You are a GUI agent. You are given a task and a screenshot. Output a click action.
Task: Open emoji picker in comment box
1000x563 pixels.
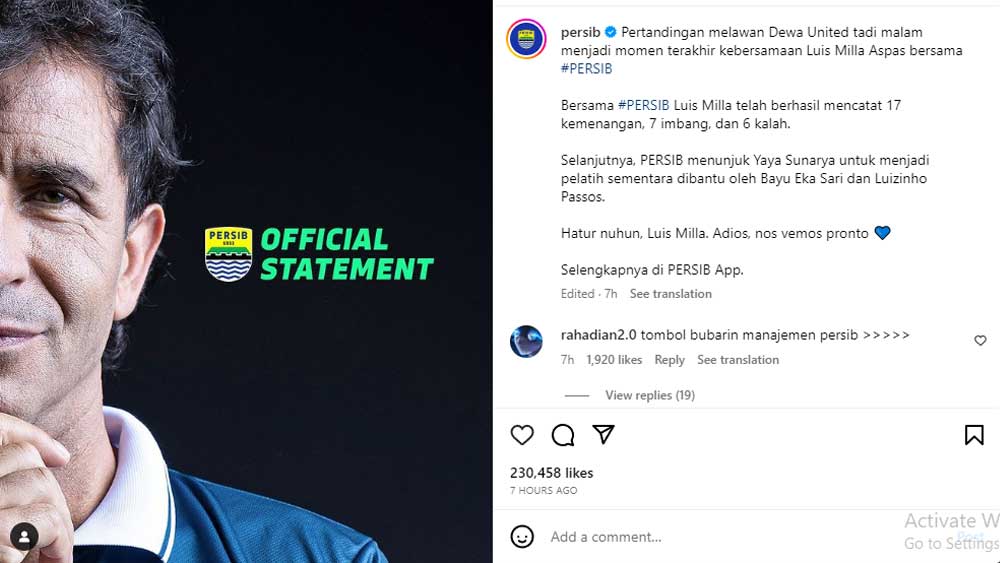522,537
